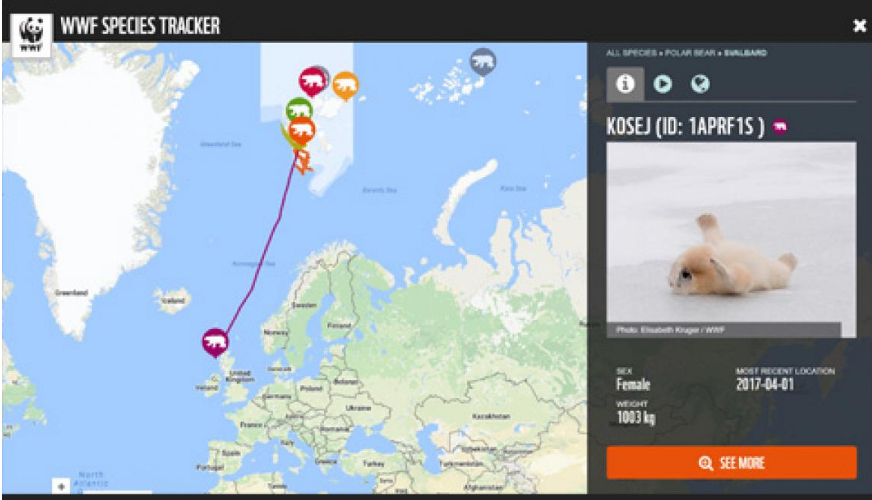Select the yellow-orange polar bear map marker

point(345,86)
